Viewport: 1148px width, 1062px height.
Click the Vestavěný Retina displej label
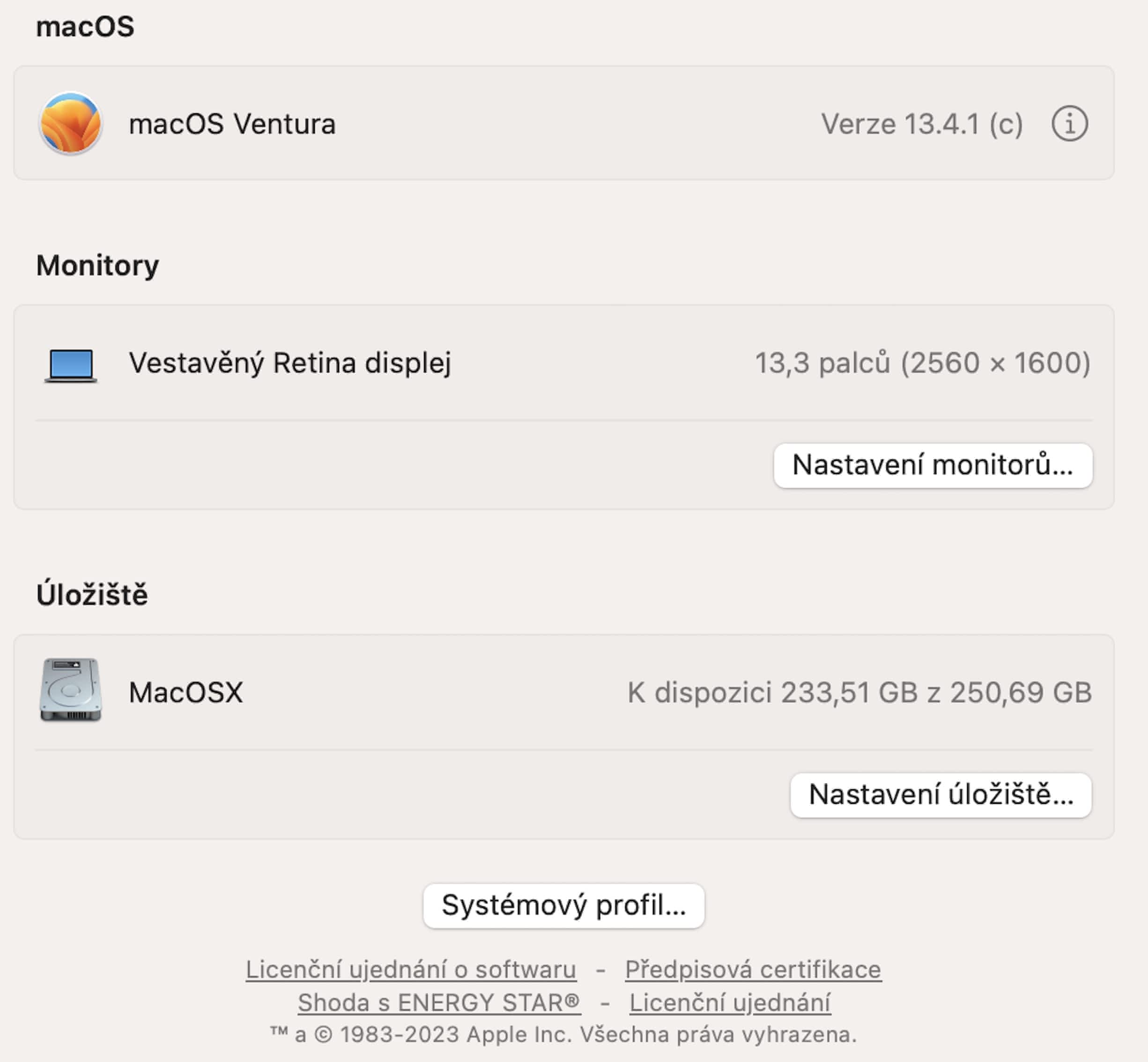(x=289, y=363)
